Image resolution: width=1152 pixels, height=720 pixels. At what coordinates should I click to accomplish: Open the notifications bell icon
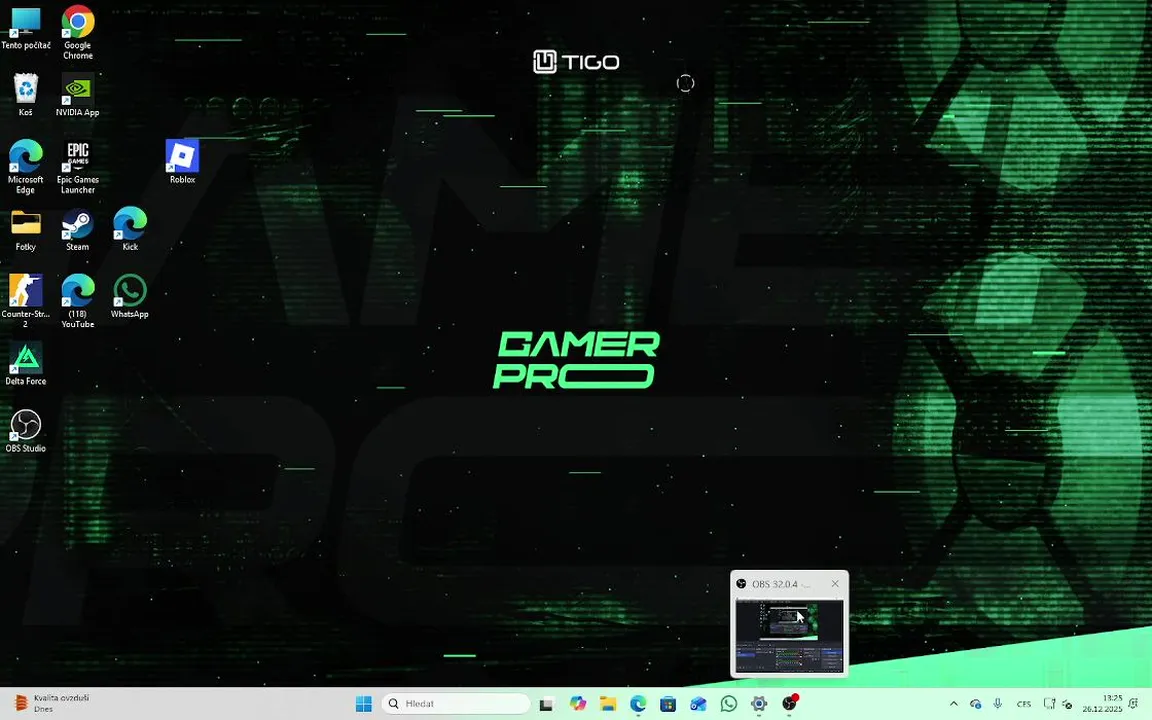1135,704
